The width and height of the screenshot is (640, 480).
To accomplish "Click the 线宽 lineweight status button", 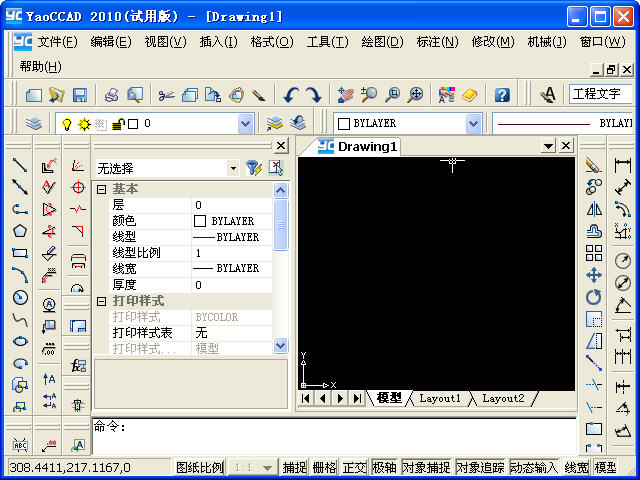I will pos(576,467).
